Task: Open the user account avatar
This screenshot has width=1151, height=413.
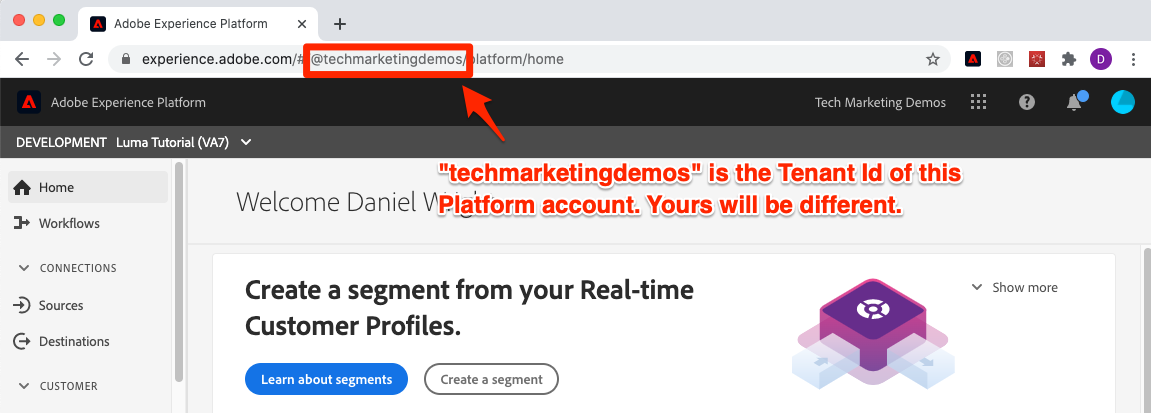Action: point(1123,103)
